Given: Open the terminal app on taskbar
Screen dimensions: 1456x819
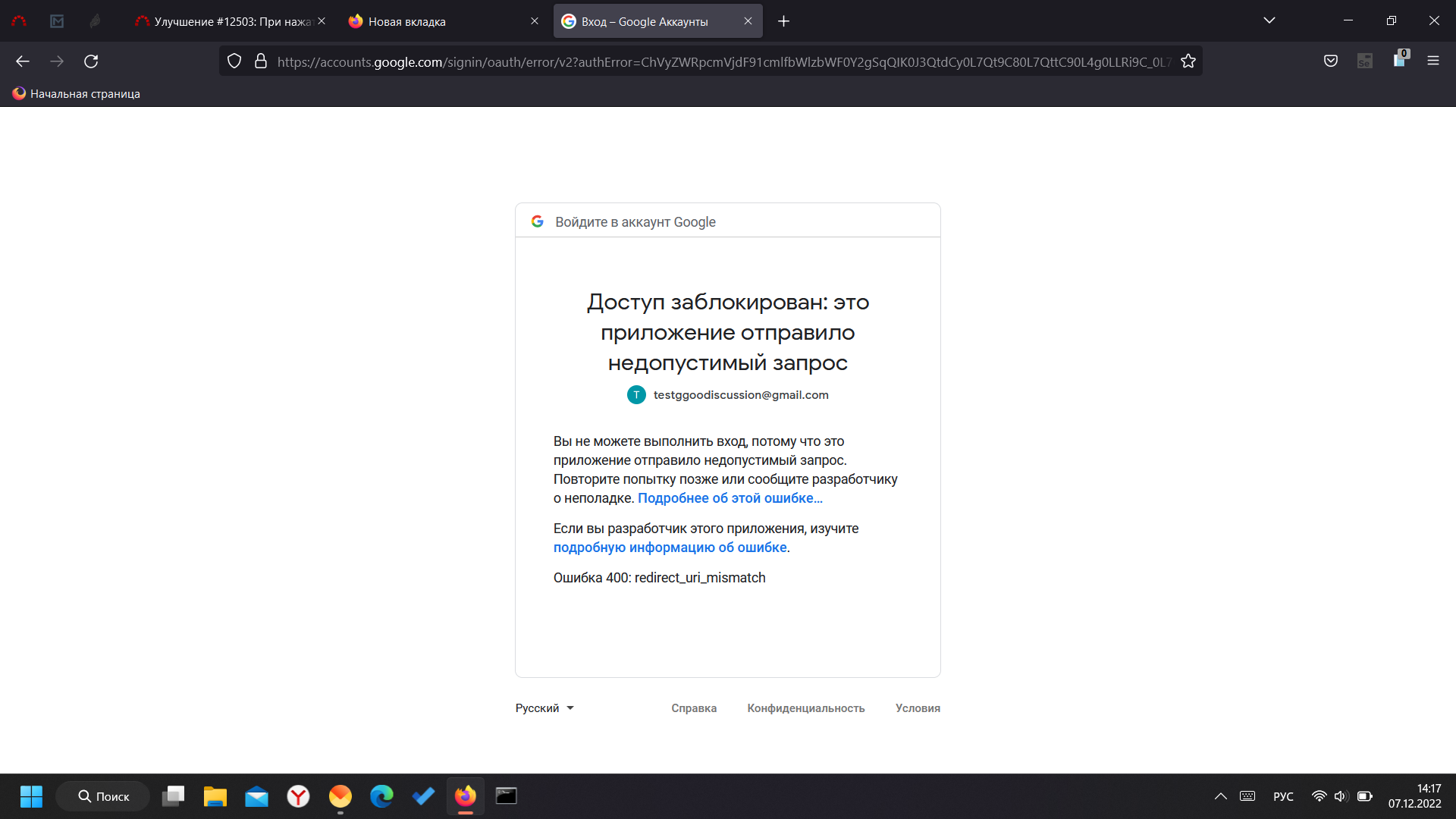Looking at the screenshot, I should coord(507,796).
